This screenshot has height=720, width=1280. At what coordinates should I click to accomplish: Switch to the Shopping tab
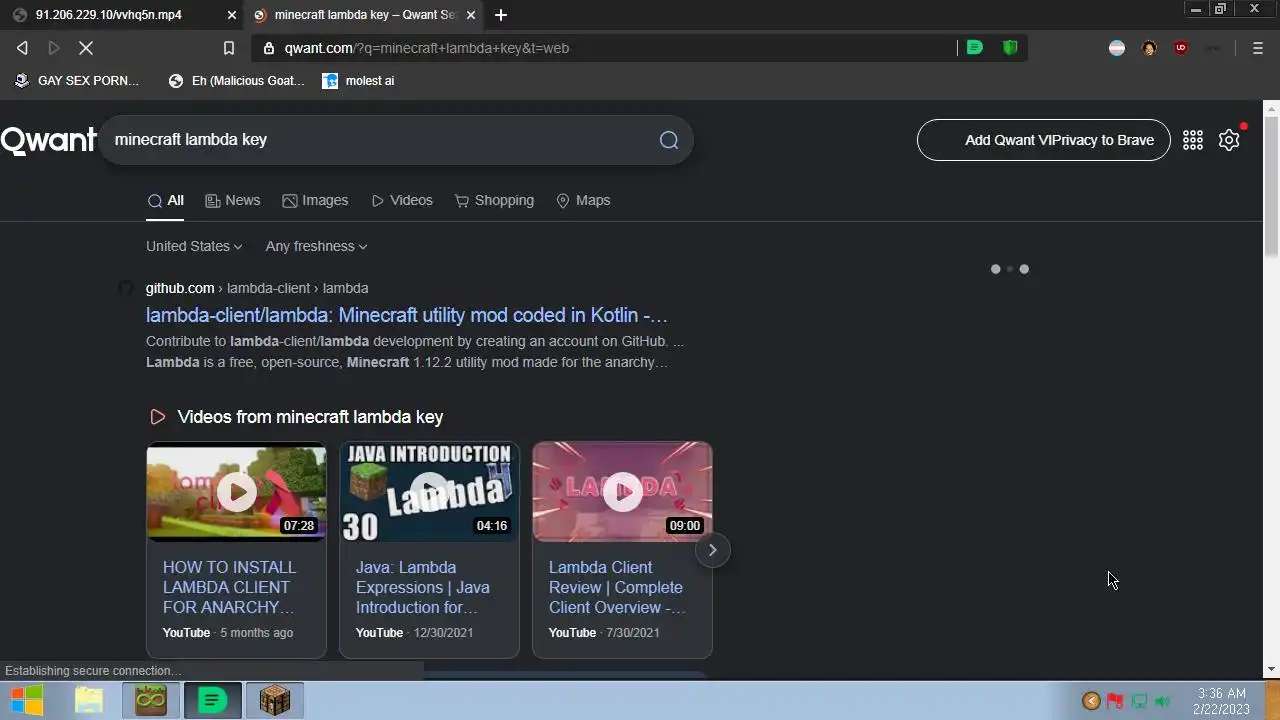(494, 200)
